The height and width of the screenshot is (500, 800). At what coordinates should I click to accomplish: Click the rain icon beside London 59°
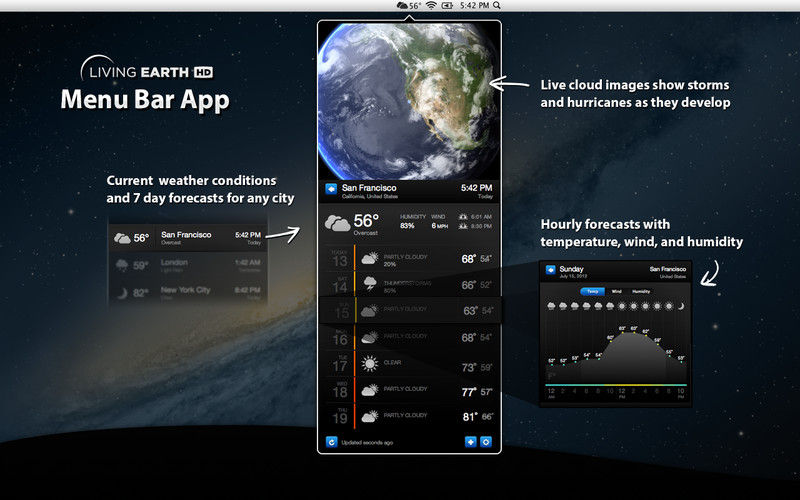click(x=122, y=265)
